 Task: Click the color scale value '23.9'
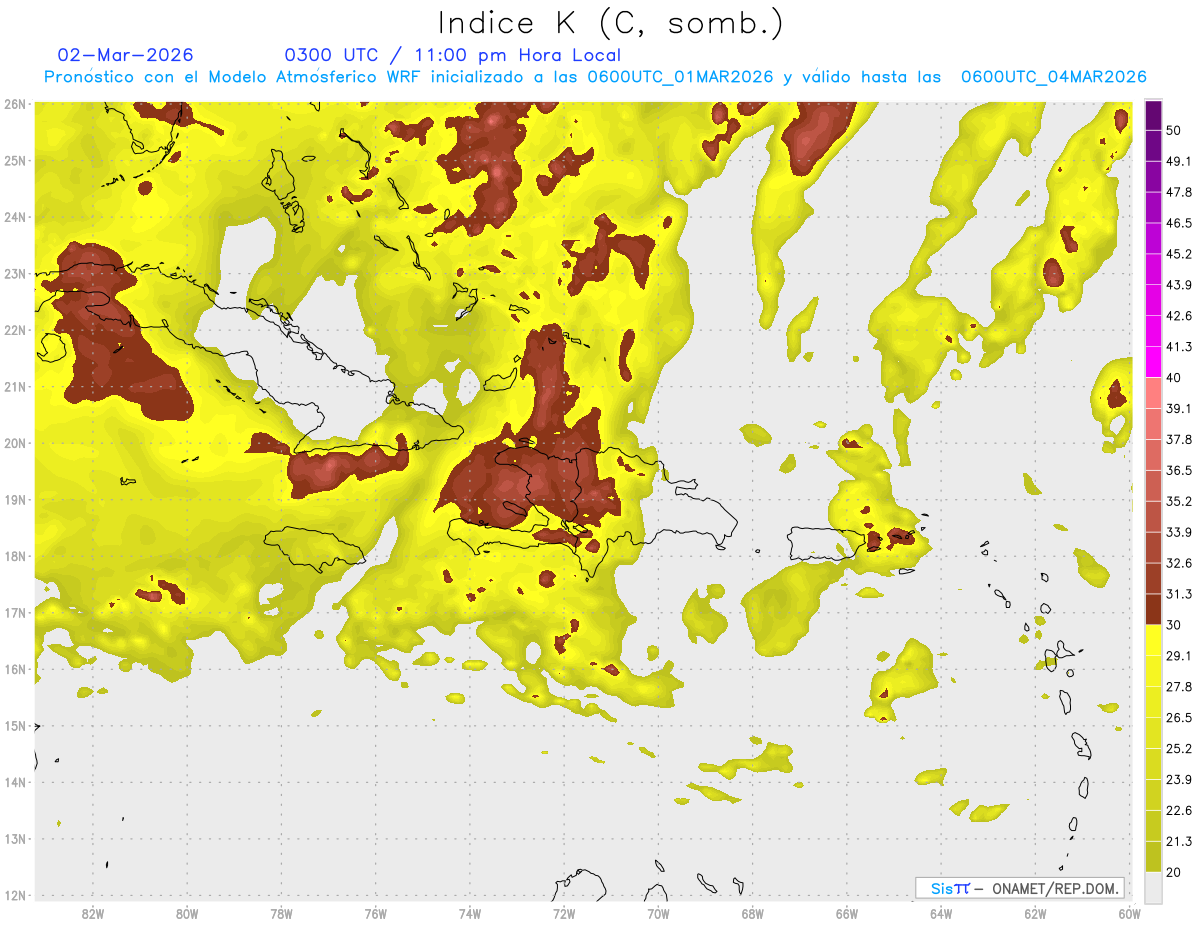click(1179, 779)
